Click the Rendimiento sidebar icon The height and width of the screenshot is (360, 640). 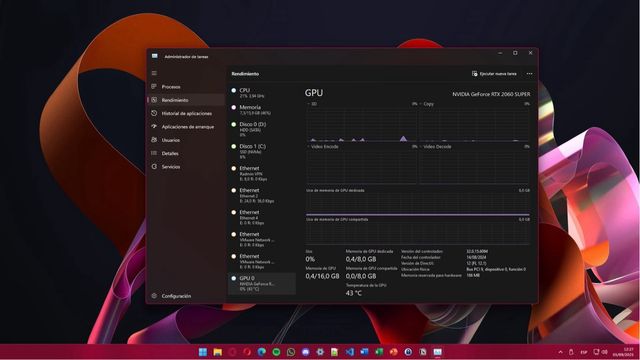(154, 100)
